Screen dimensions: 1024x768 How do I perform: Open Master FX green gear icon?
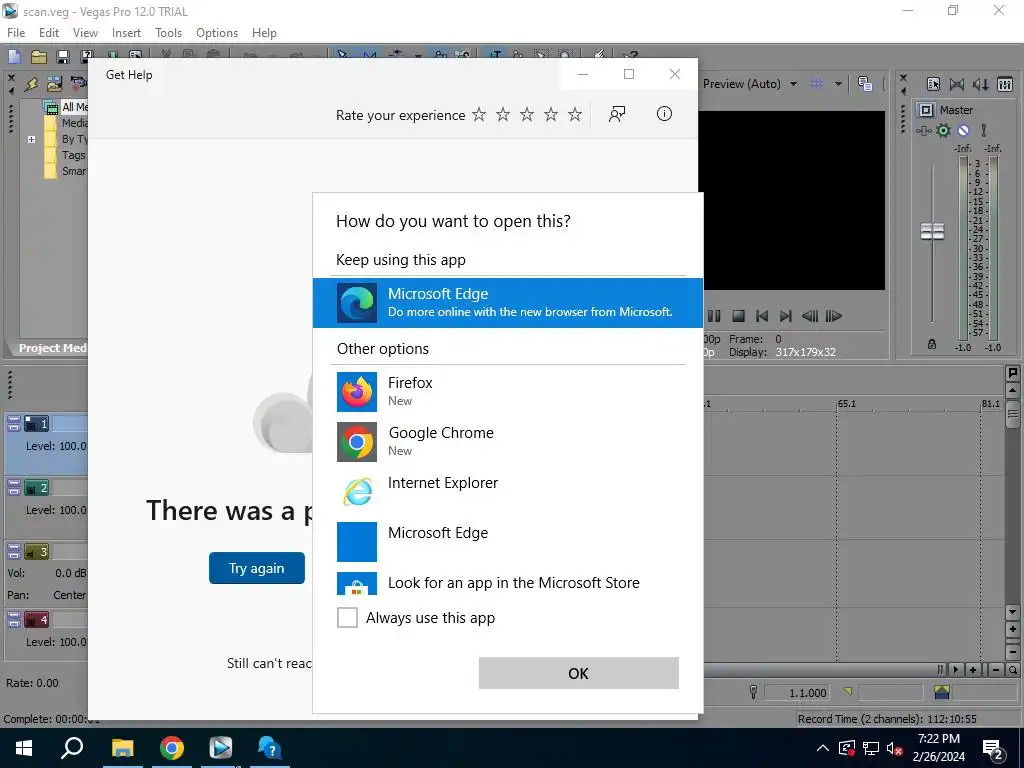click(x=944, y=131)
